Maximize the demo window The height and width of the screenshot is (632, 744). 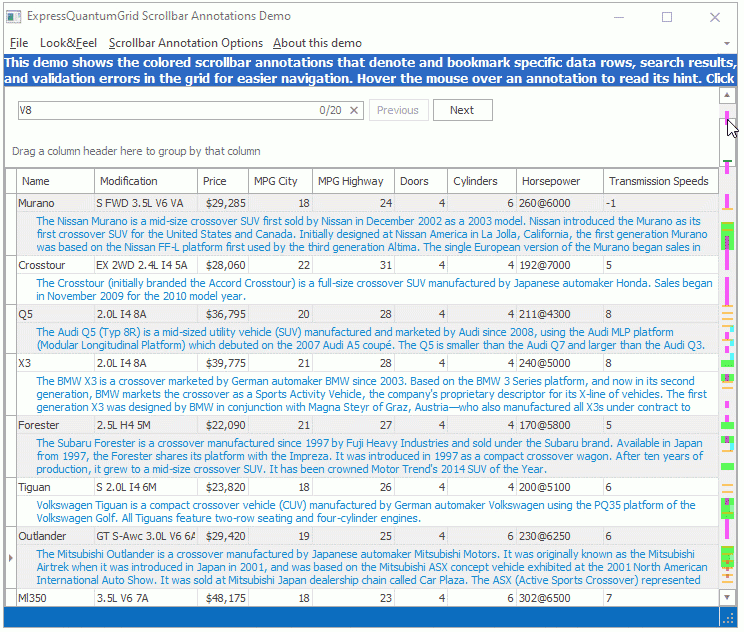(667, 17)
